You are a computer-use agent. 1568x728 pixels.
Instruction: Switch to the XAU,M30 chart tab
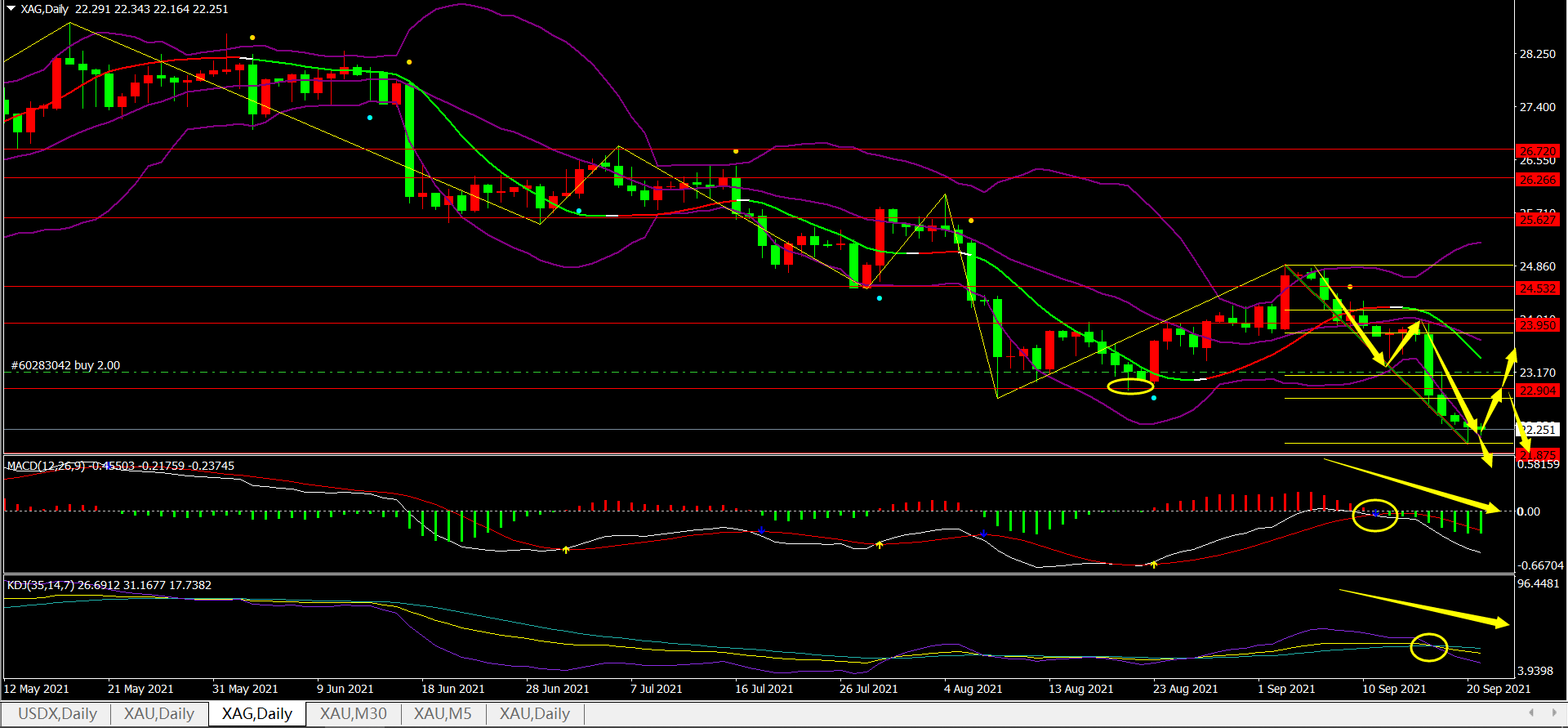coord(353,713)
